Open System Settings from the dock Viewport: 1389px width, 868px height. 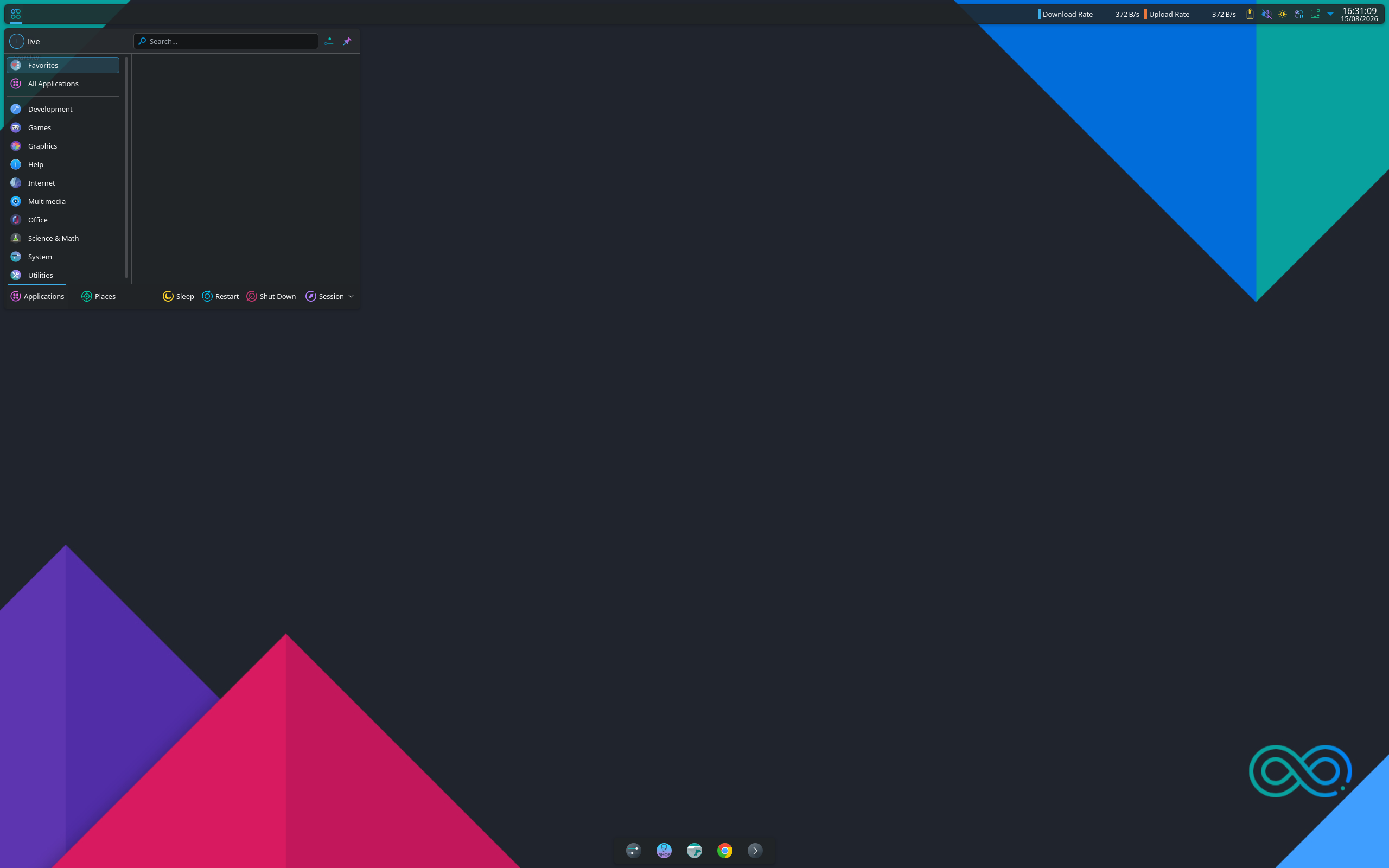pos(634,850)
